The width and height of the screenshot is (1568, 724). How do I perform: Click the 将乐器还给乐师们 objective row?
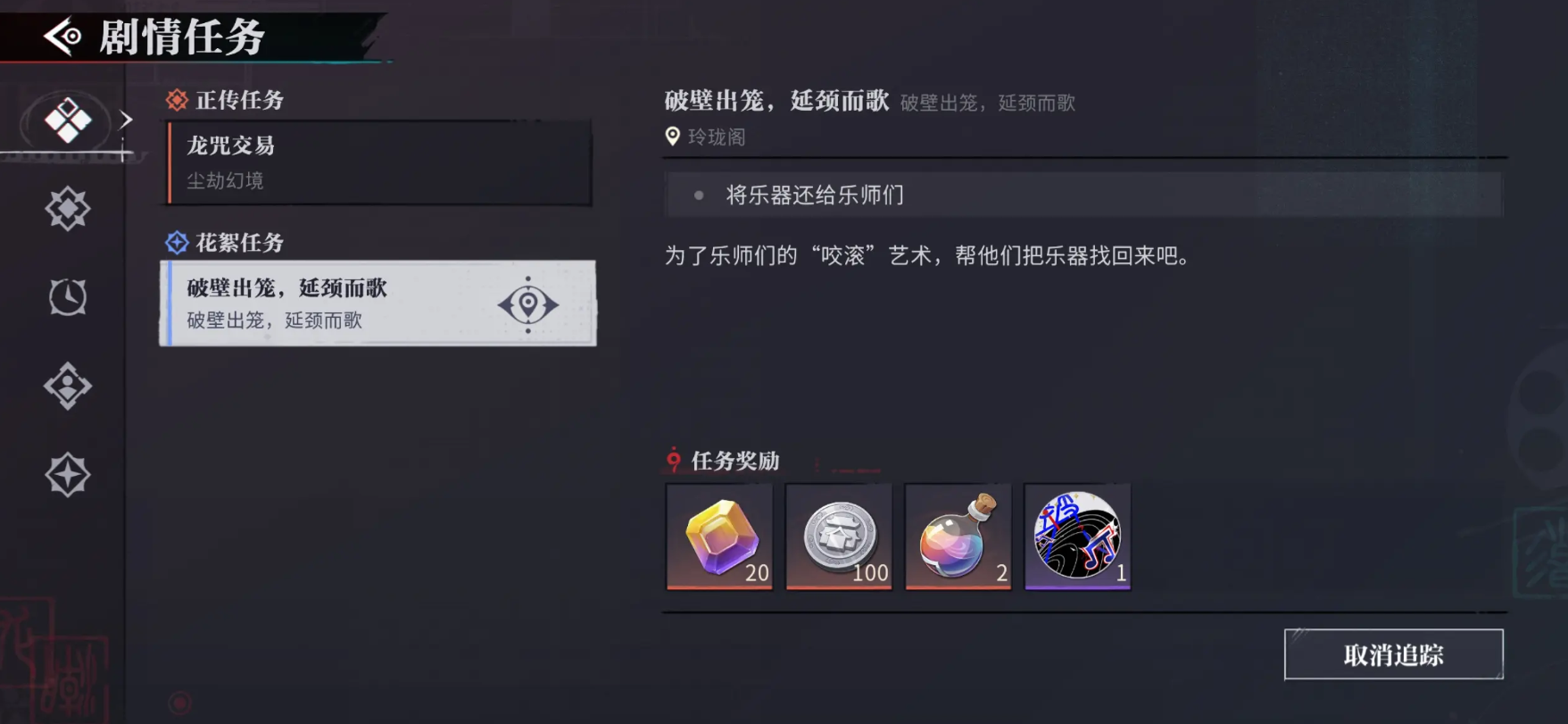click(1083, 195)
